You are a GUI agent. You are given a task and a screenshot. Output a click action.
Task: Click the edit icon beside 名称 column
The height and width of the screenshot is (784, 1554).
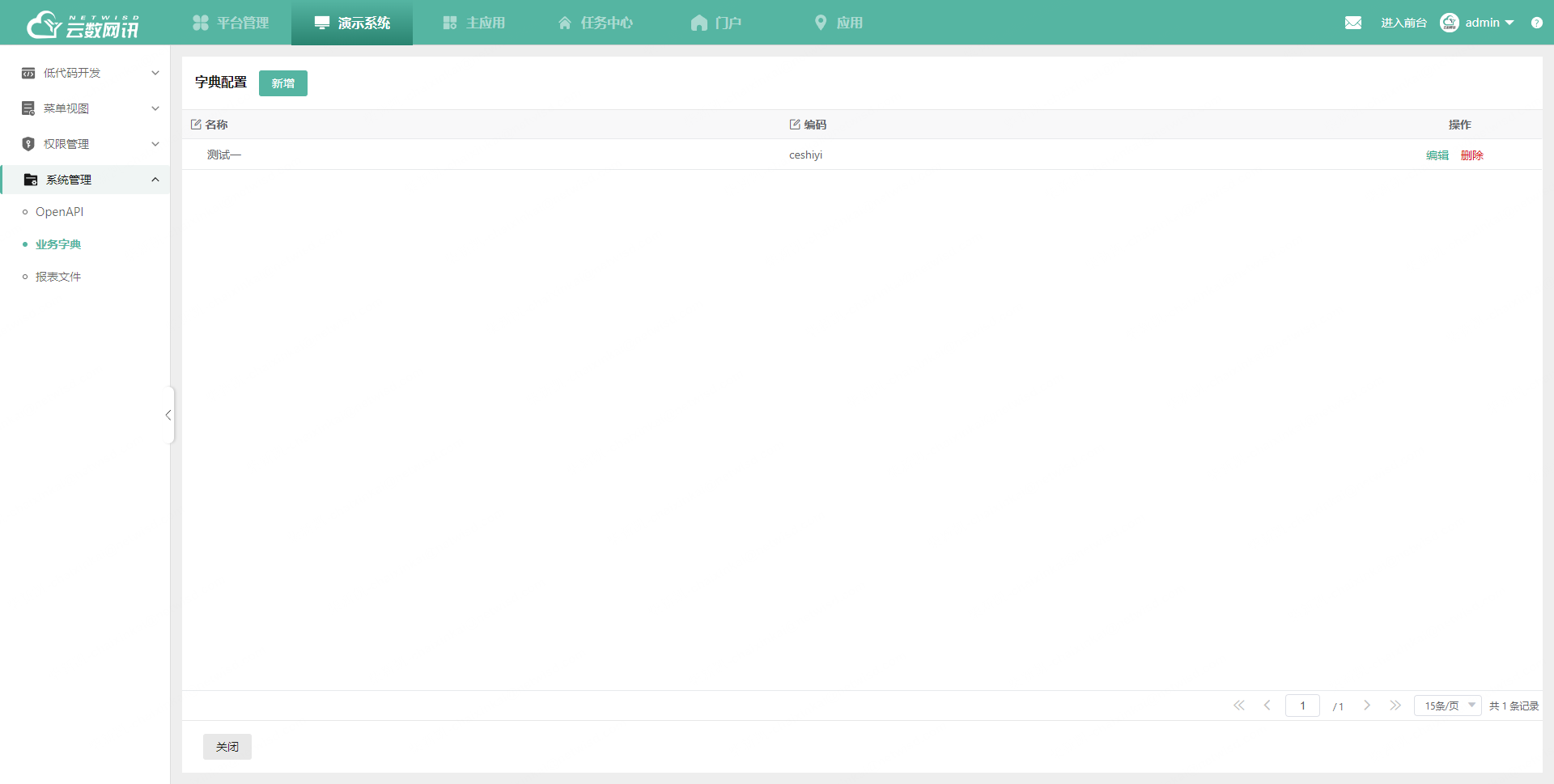(x=196, y=125)
